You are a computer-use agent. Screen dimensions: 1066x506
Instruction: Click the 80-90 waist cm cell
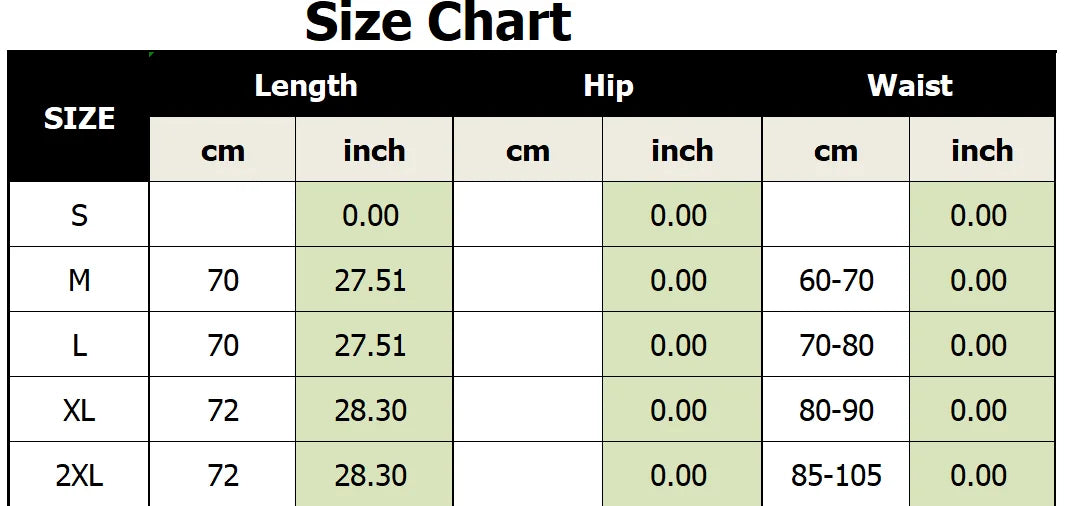point(836,410)
